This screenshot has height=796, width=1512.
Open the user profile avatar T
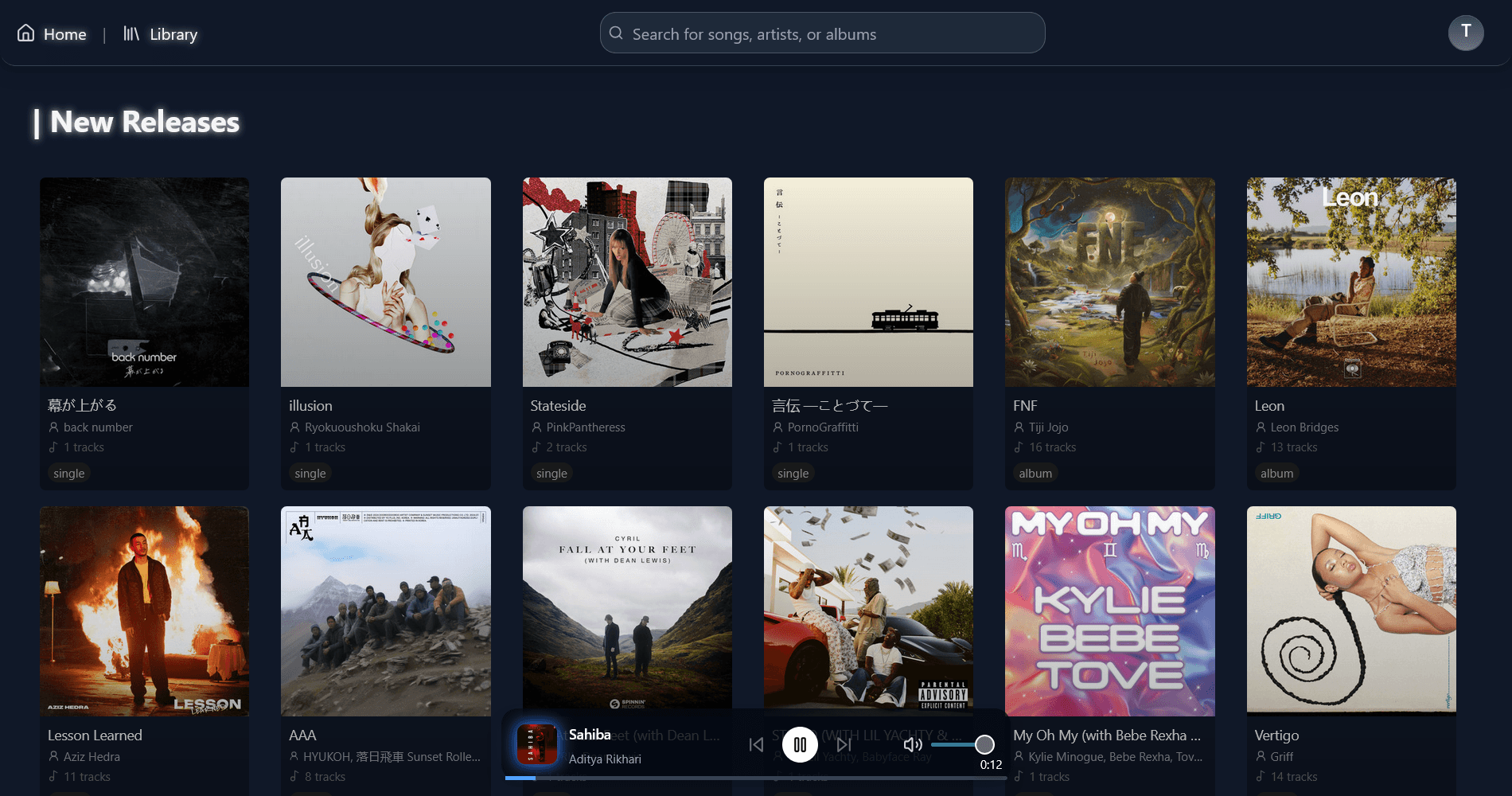pyautogui.click(x=1465, y=33)
